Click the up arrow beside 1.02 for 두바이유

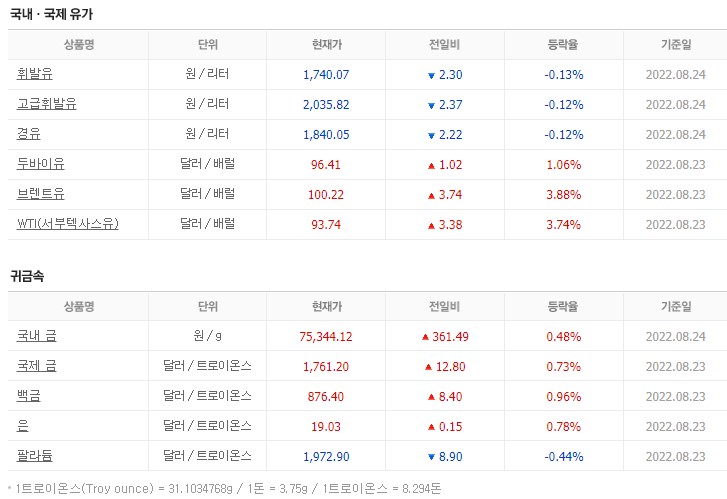click(x=431, y=166)
